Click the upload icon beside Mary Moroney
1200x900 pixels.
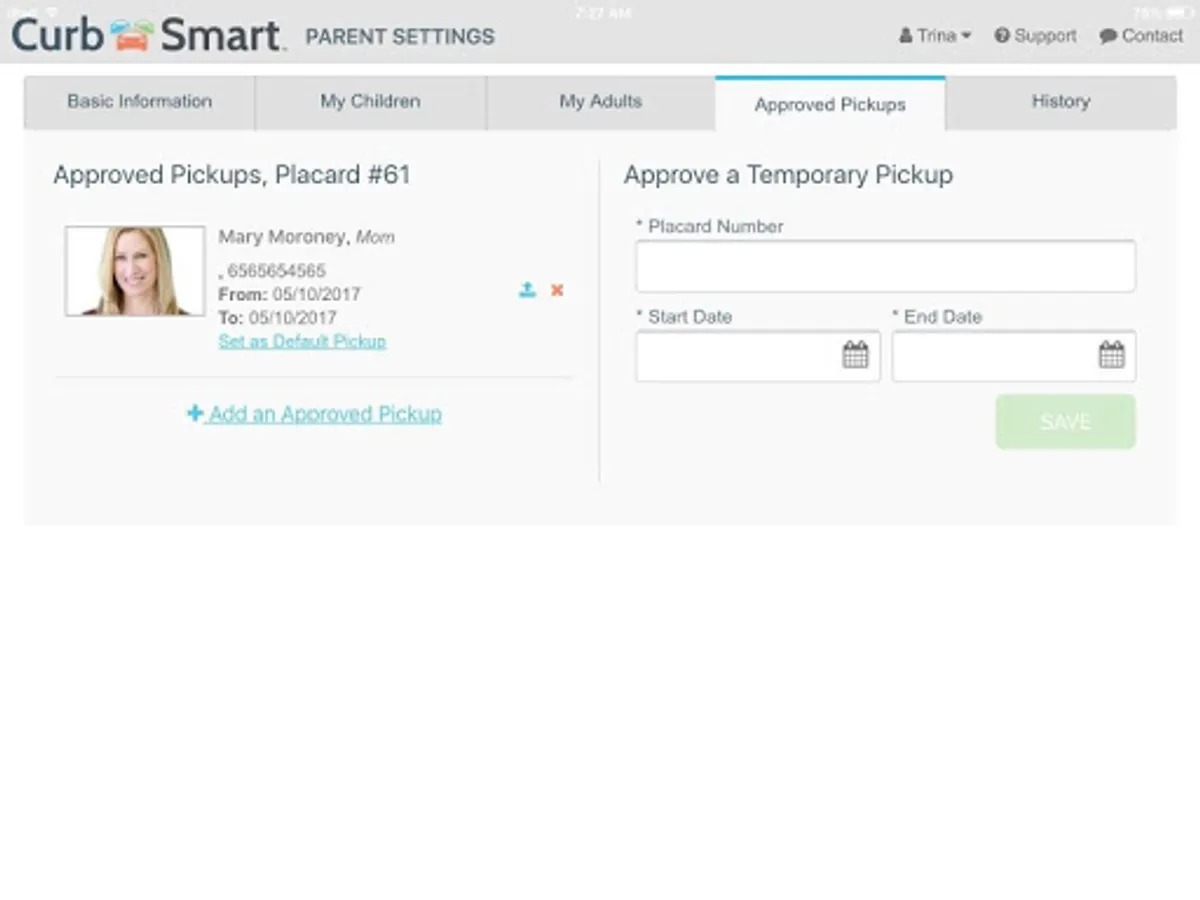coord(527,290)
